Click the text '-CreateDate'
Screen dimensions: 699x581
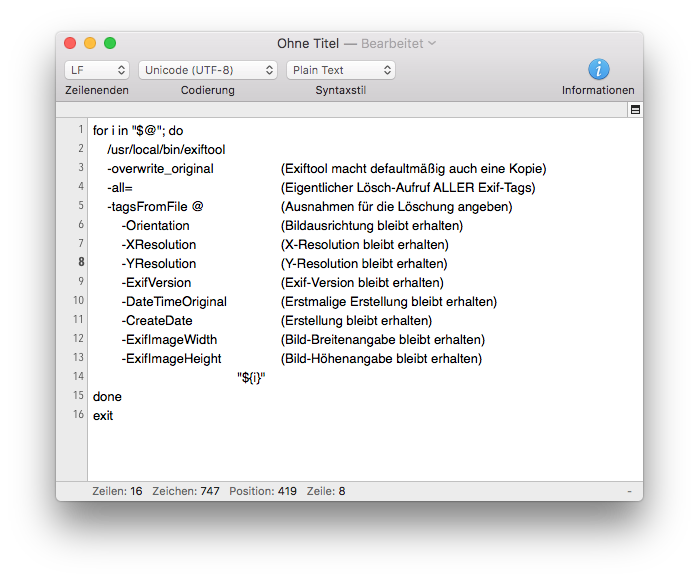(x=157, y=321)
